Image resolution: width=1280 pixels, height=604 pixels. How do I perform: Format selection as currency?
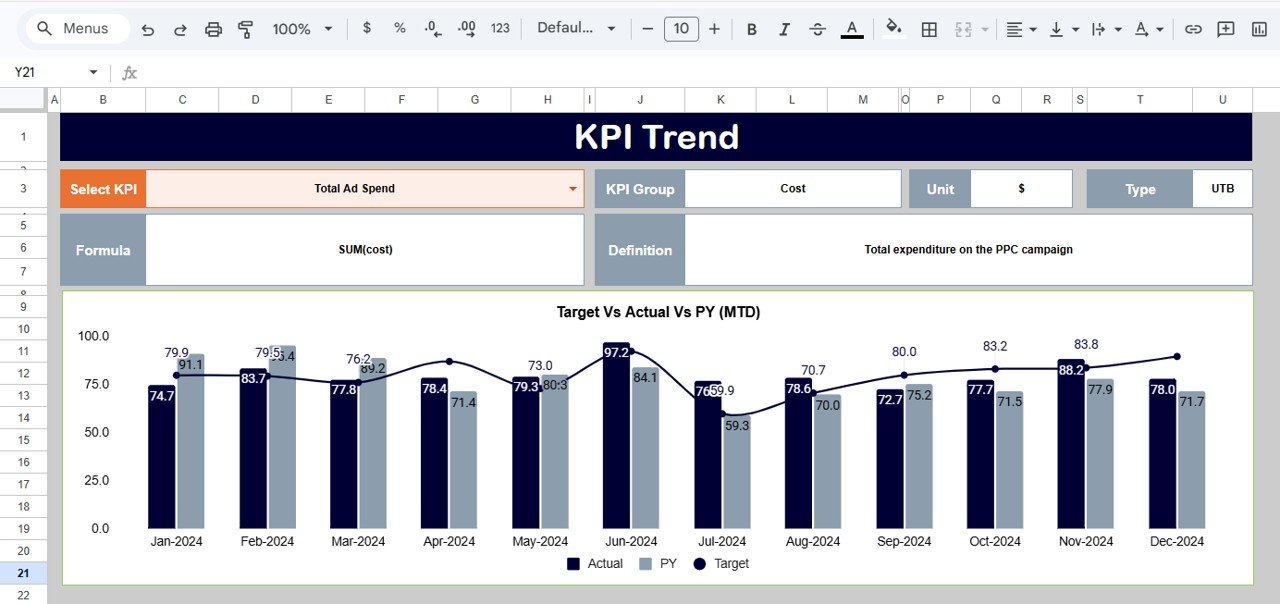(x=366, y=29)
